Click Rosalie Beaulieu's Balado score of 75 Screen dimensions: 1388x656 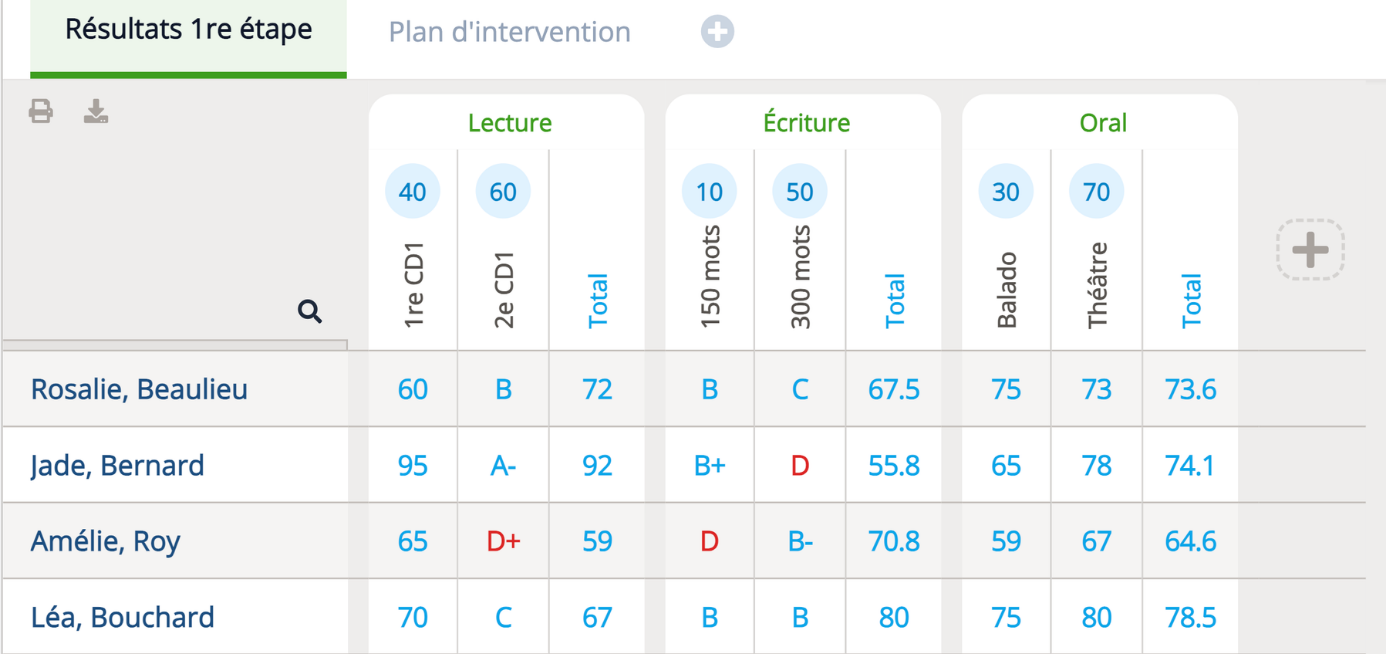coord(1006,389)
